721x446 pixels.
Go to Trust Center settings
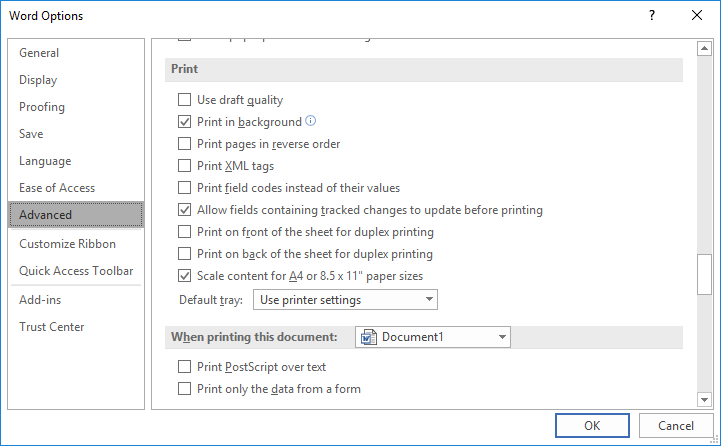tap(51, 327)
